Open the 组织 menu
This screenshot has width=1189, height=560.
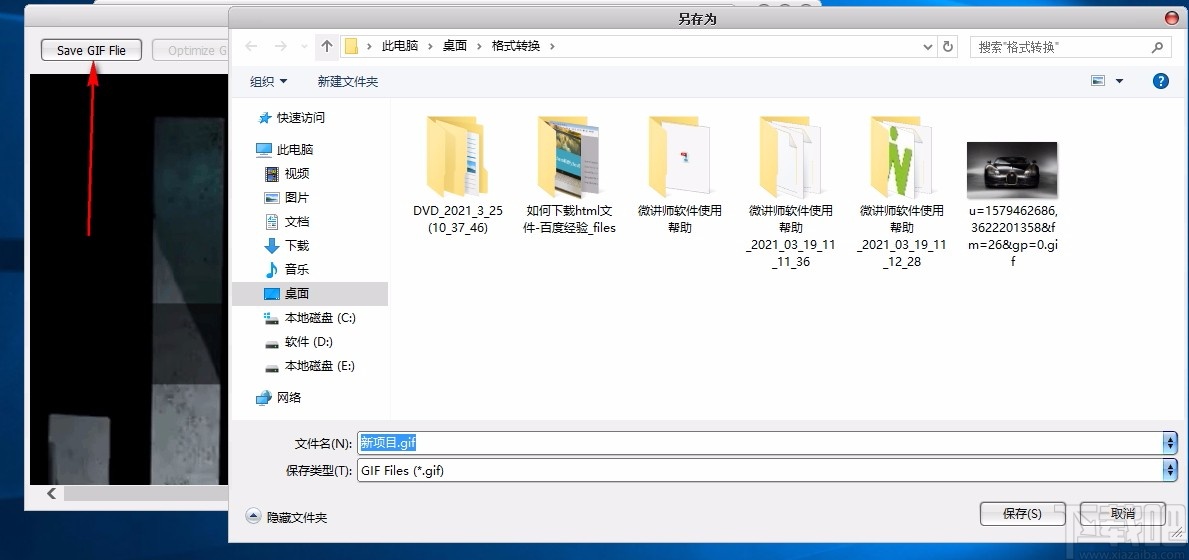point(269,81)
